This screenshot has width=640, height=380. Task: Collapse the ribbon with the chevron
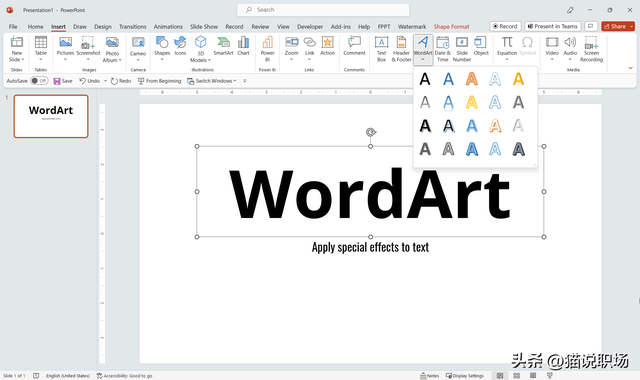pos(630,68)
